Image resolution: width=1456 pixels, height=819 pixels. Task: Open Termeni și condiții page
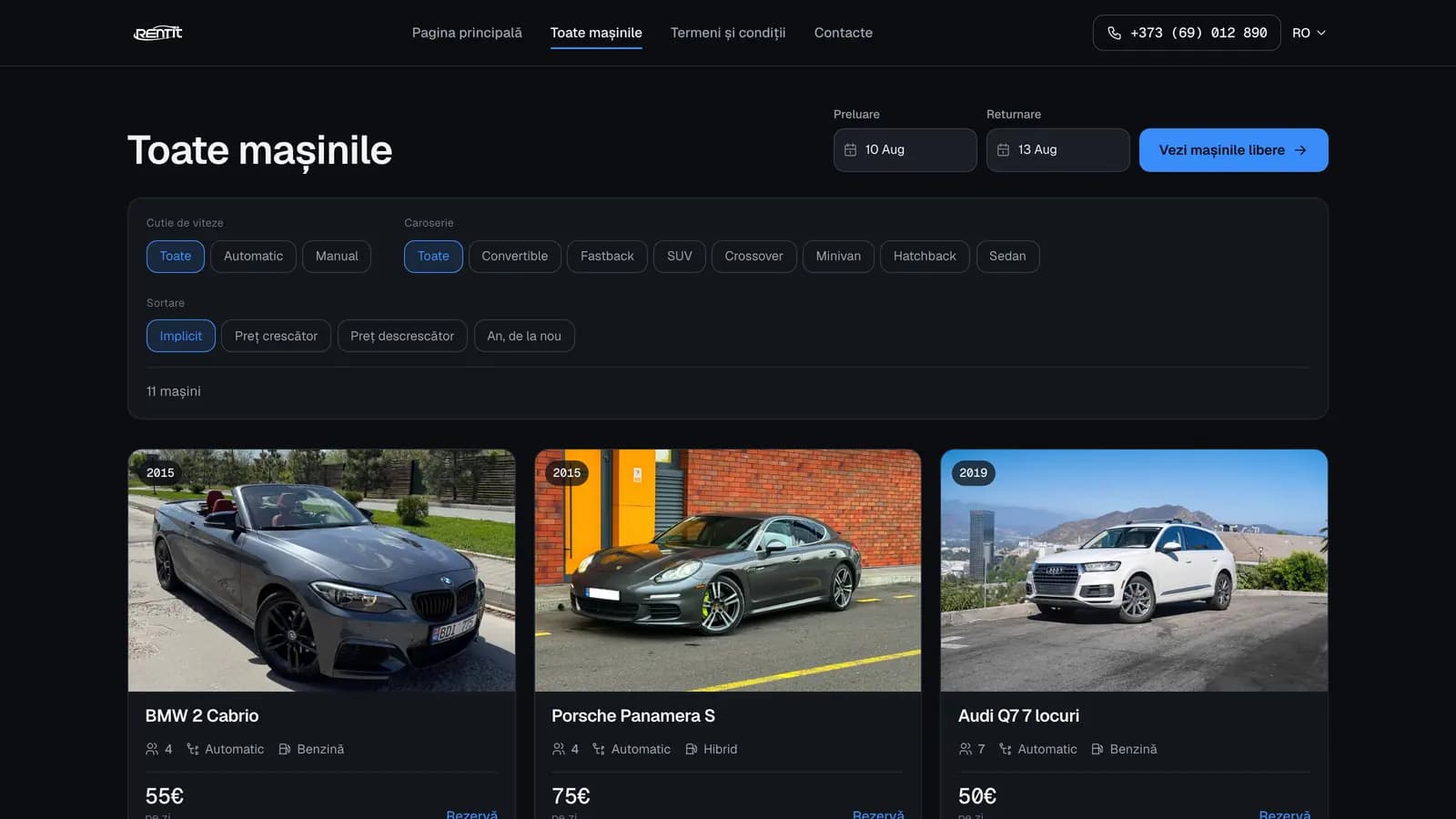(x=728, y=33)
